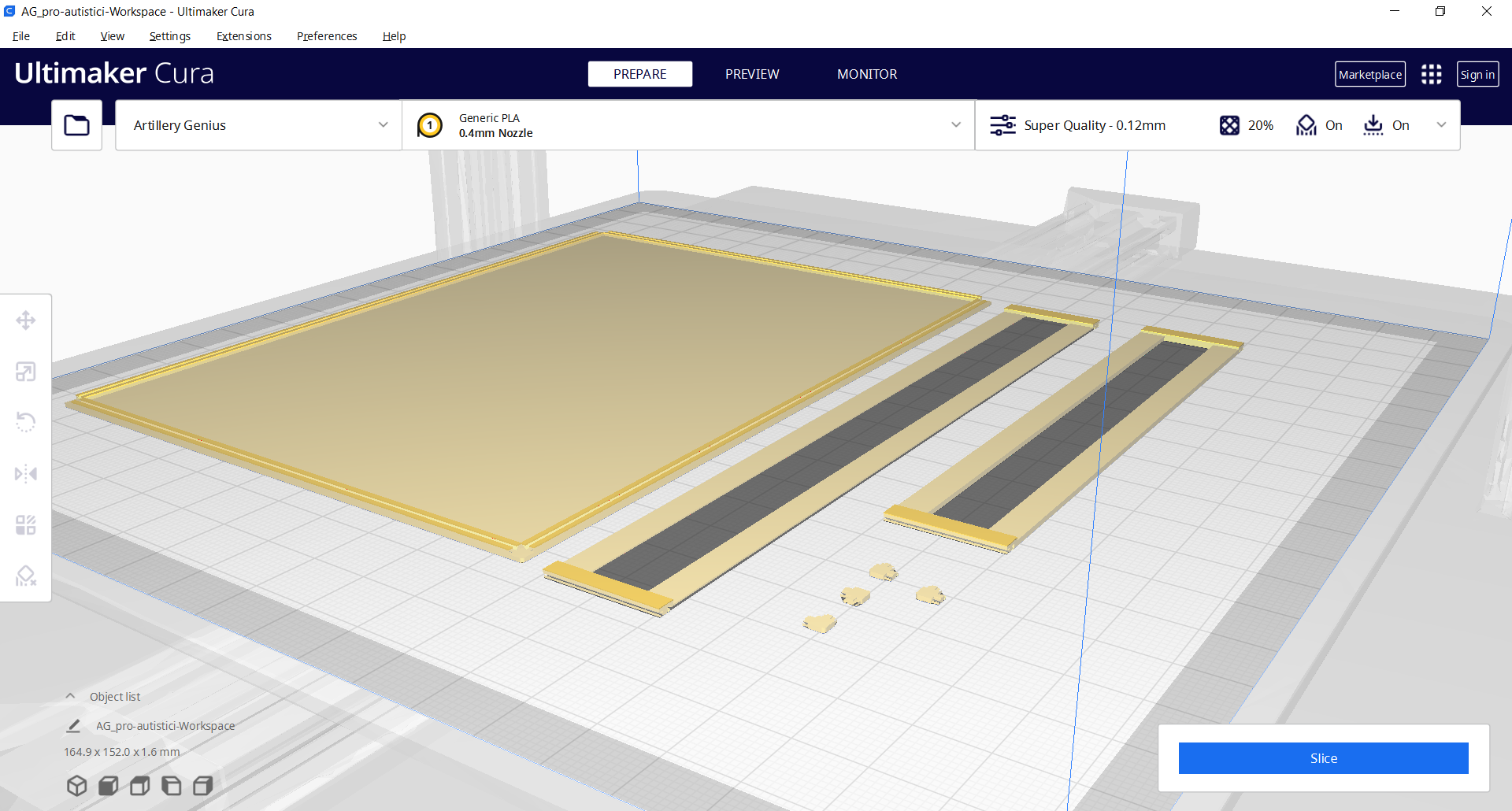Open the Marketplace

click(1370, 74)
